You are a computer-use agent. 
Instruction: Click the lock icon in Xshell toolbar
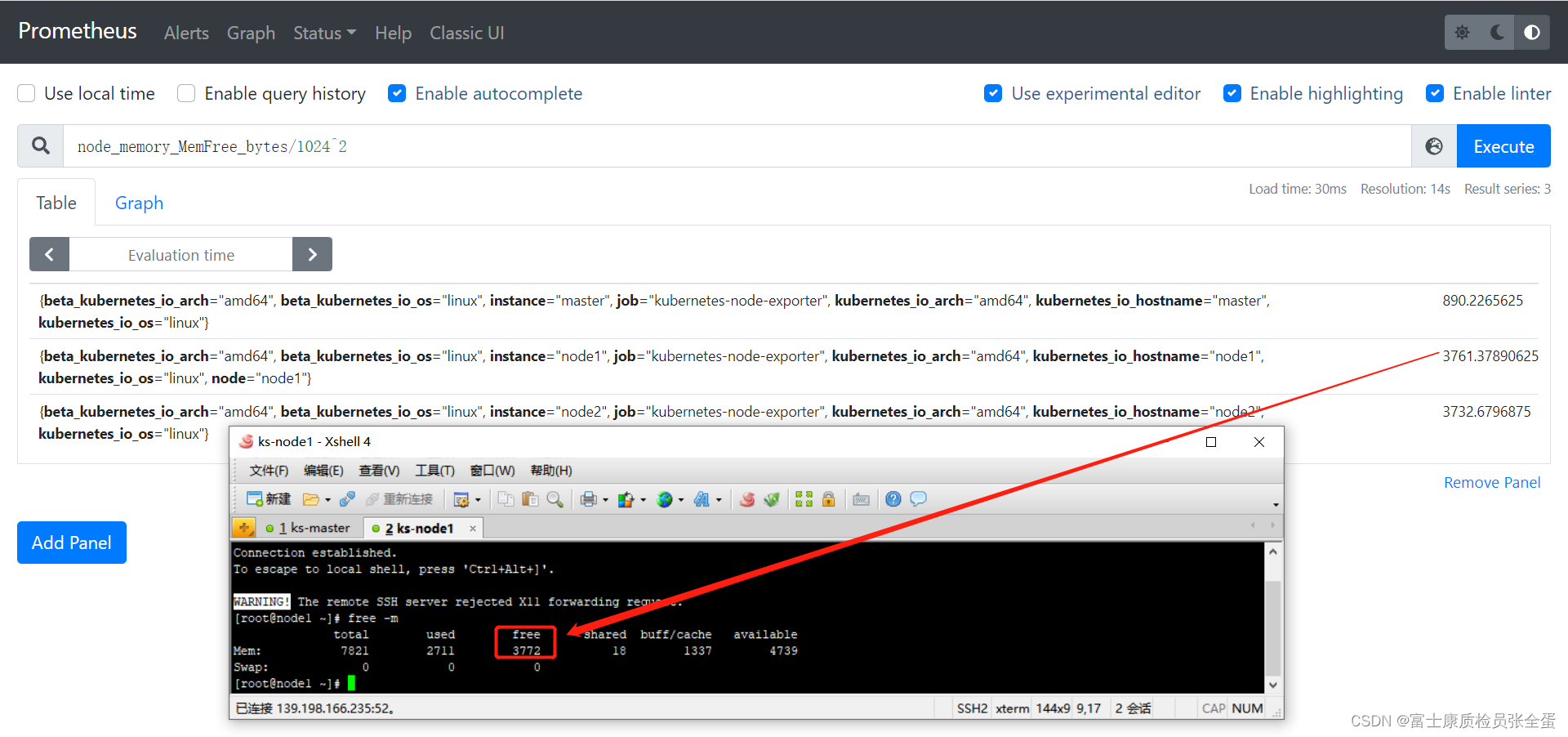(x=828, y=498)
